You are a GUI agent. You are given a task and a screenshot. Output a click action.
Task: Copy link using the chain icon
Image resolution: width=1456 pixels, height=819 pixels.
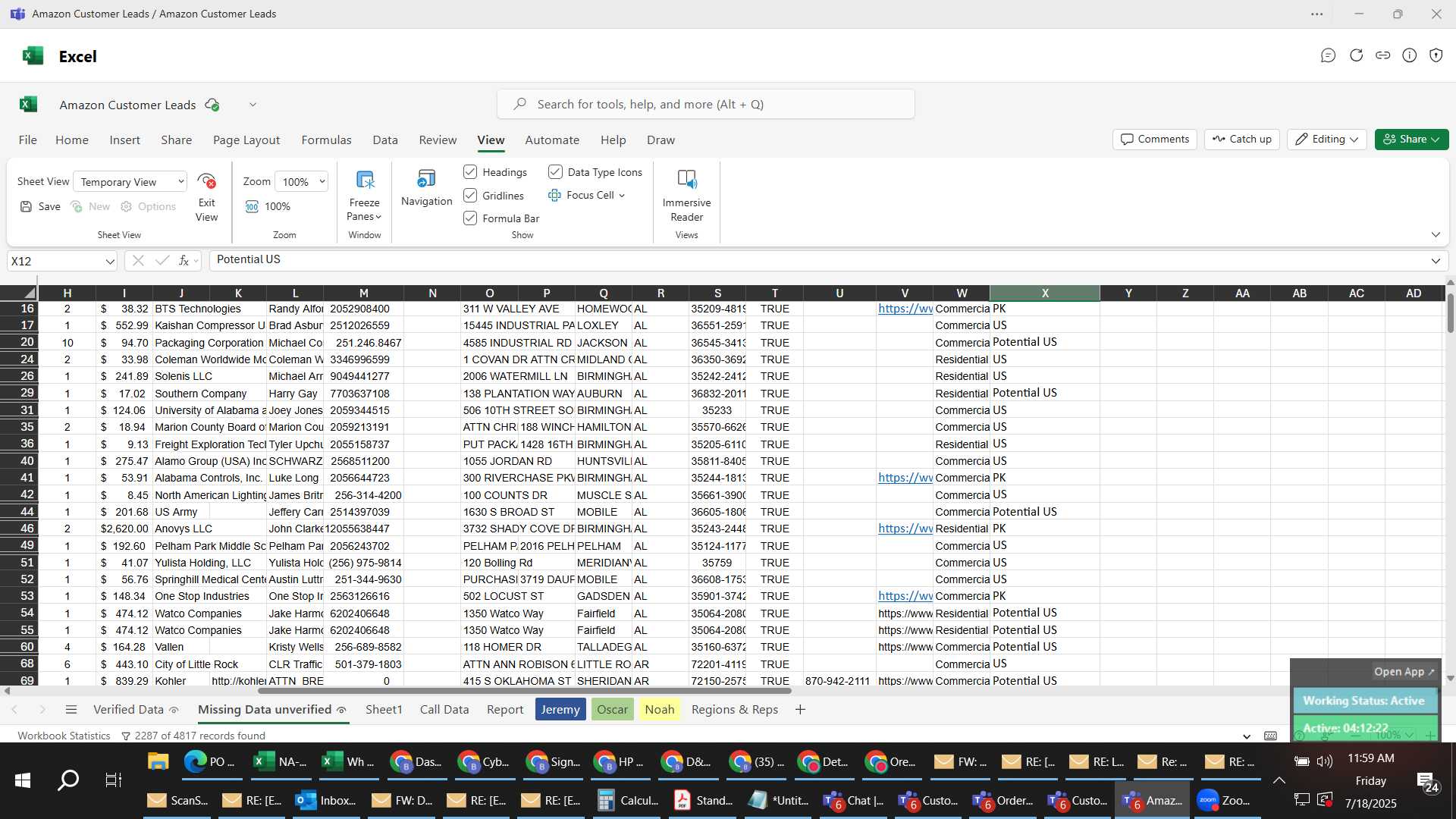(x=1382, y=55)
